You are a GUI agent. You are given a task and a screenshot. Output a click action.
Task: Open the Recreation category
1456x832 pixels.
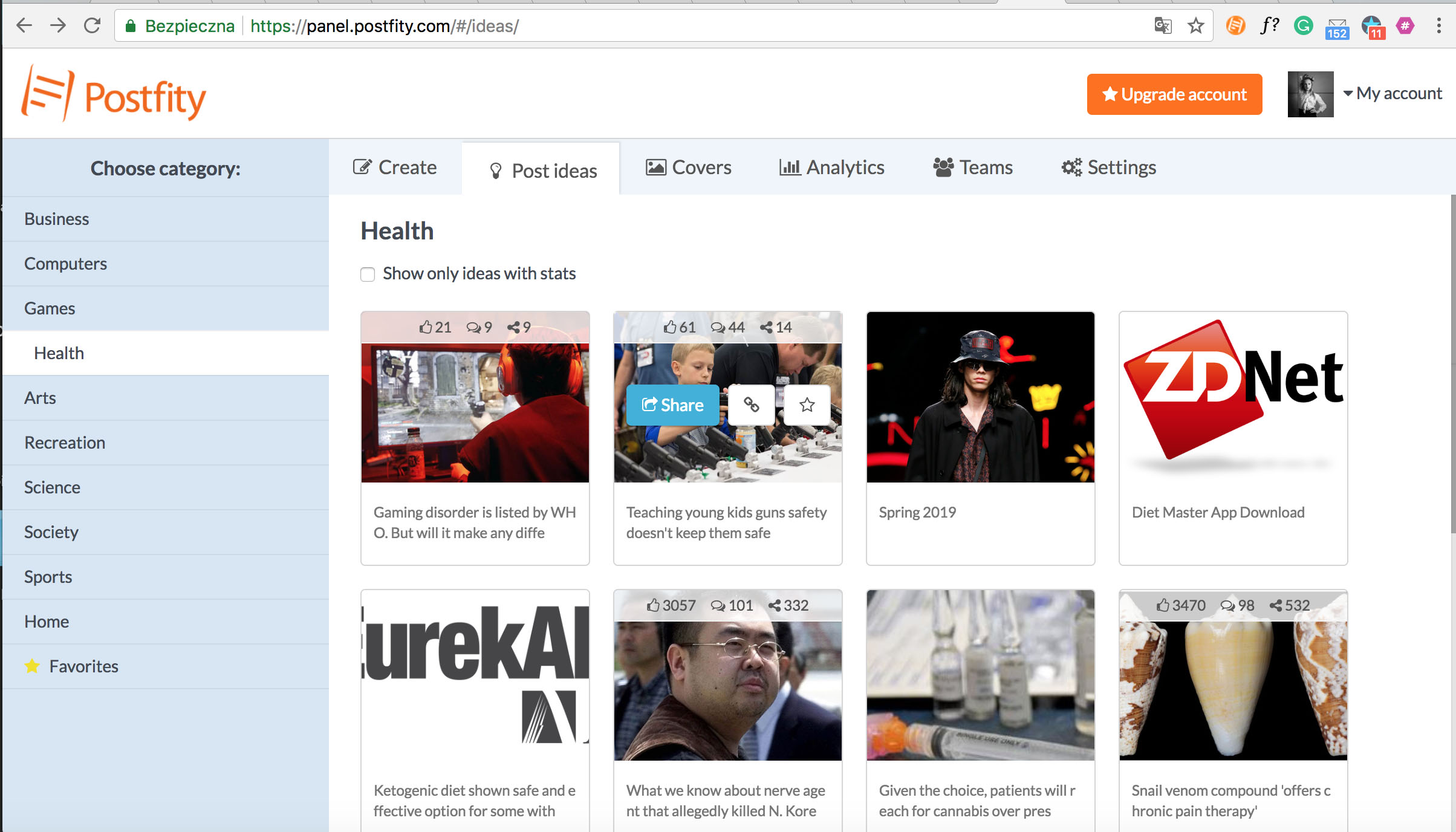pyautogui.click(x=166, y=443)
